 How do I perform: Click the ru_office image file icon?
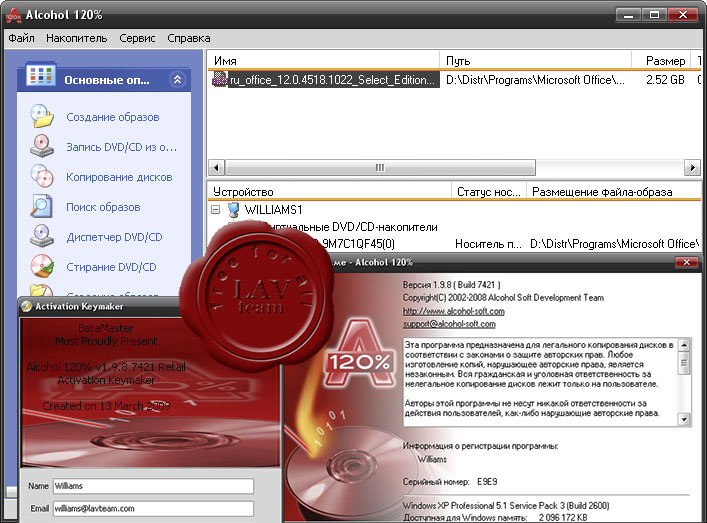click(x=220, y=80)
